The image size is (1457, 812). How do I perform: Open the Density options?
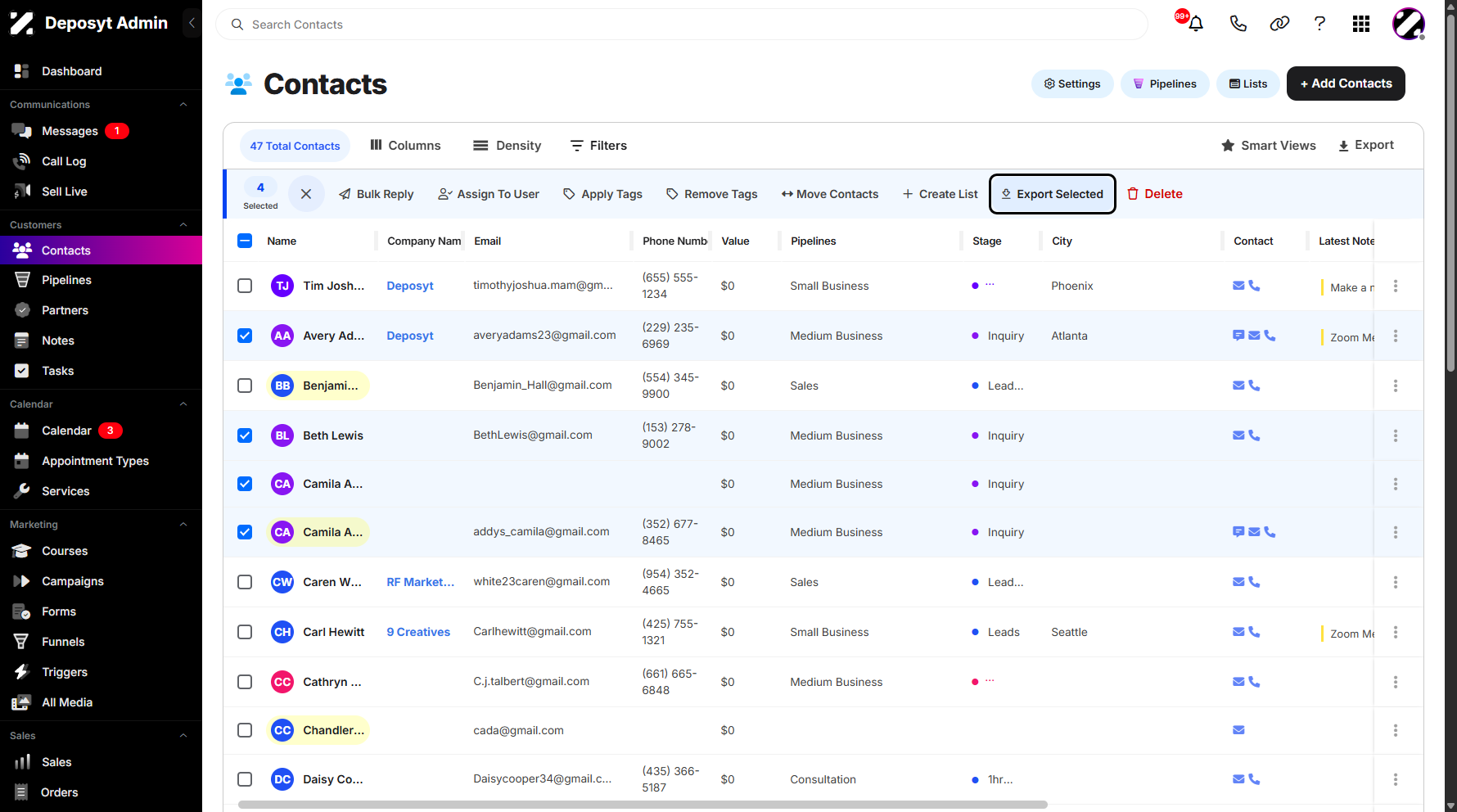tap(507, 146)
